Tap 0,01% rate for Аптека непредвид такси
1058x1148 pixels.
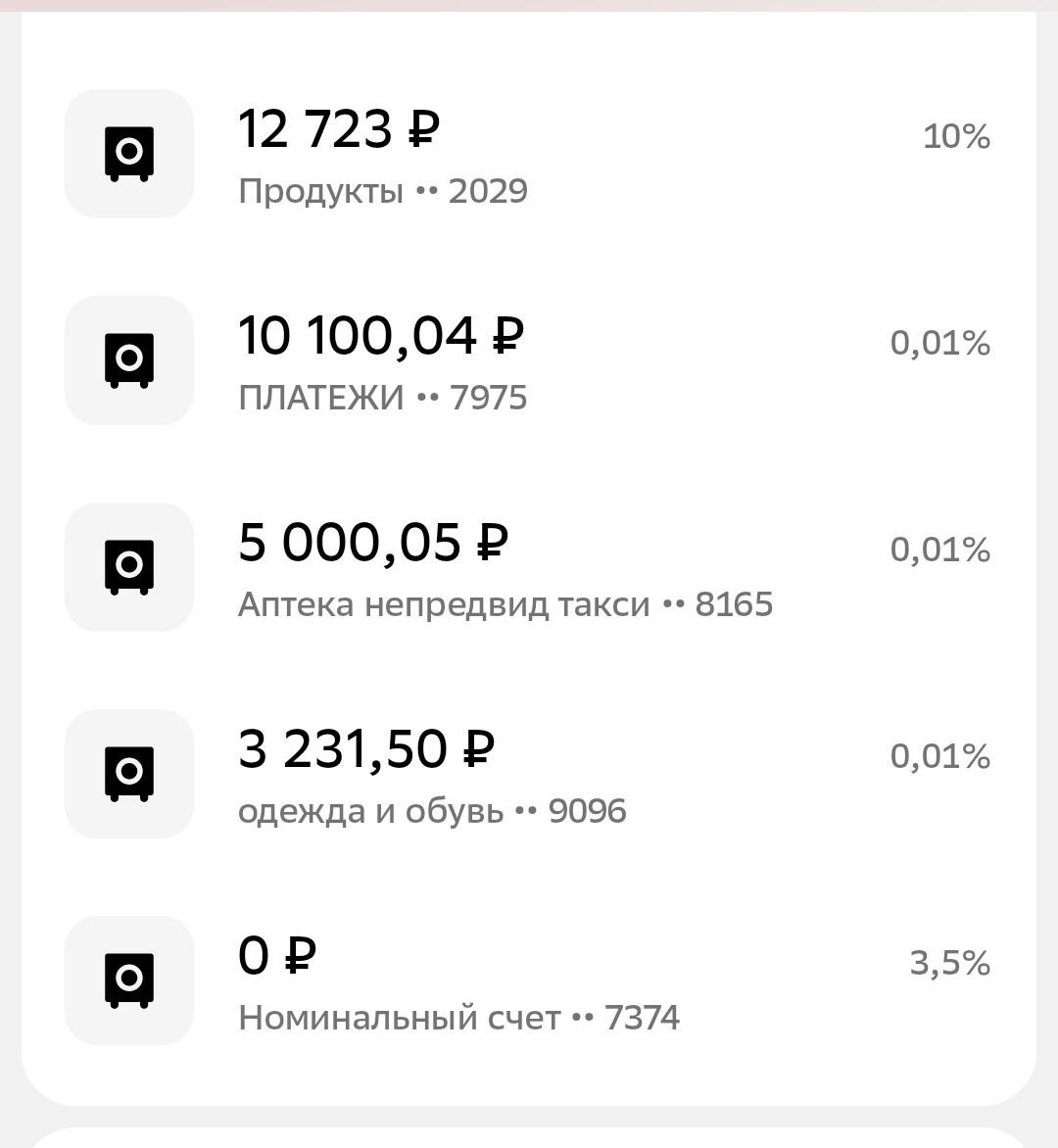click(x=939, y=550)
